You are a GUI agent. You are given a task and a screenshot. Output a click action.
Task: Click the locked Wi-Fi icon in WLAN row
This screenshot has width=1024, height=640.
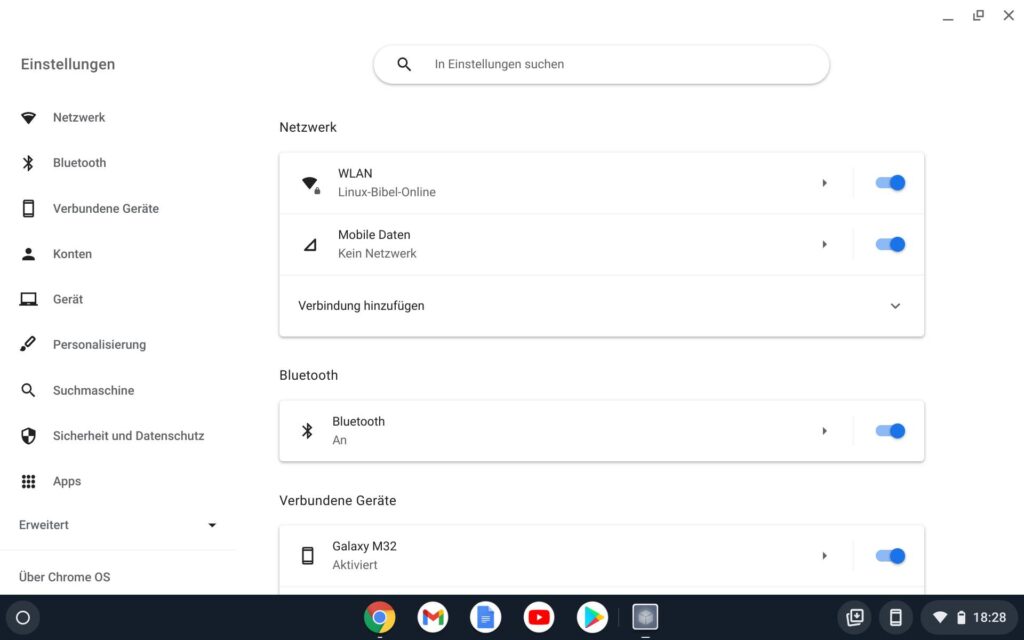(311, 184)
